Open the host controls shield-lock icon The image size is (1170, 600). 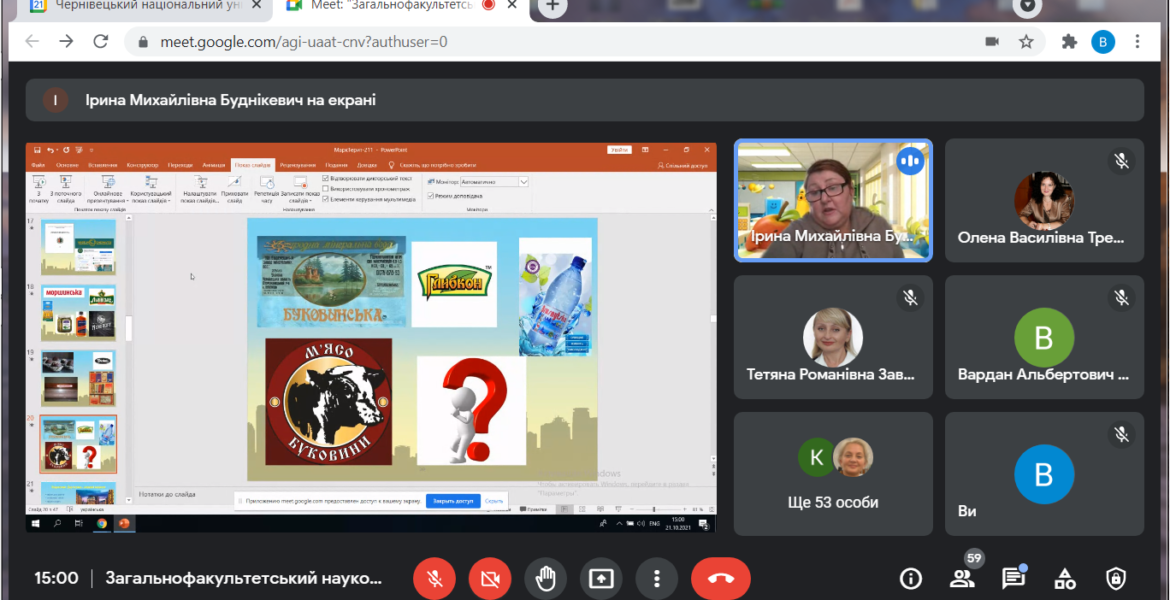point(1116,578)
